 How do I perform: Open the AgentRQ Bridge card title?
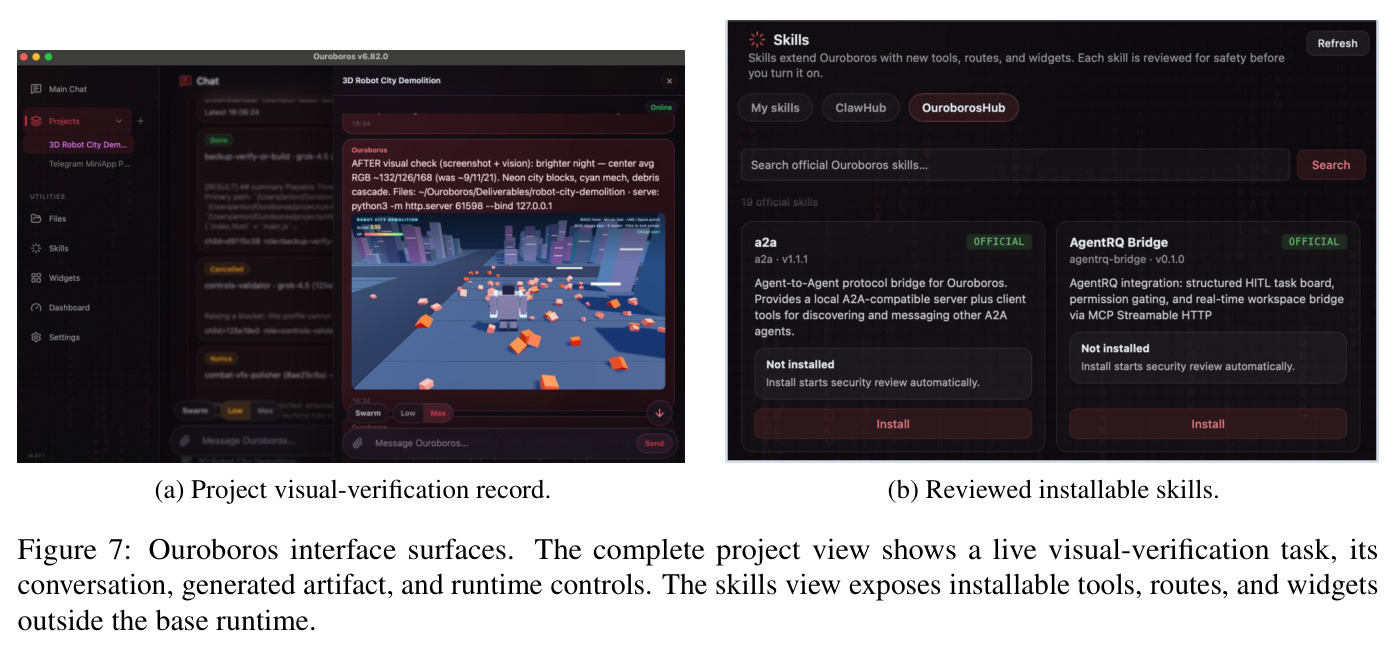pos(1118,242)
